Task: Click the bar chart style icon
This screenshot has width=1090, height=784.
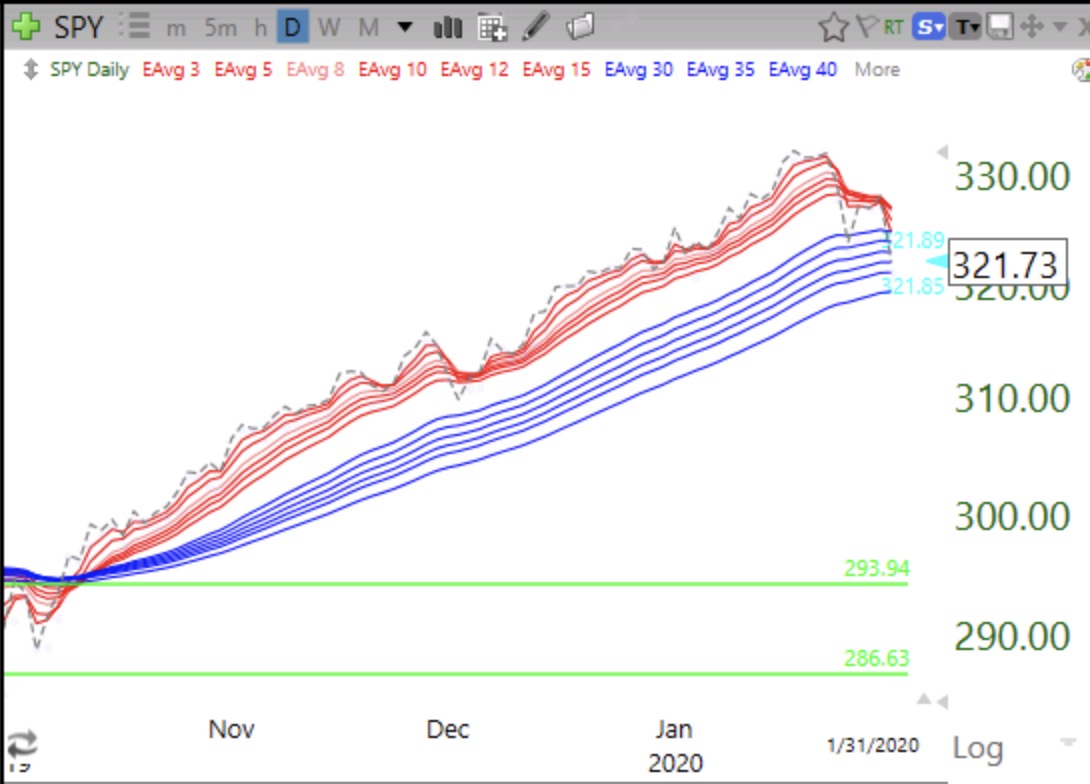Action: click(x=447, y=27)
